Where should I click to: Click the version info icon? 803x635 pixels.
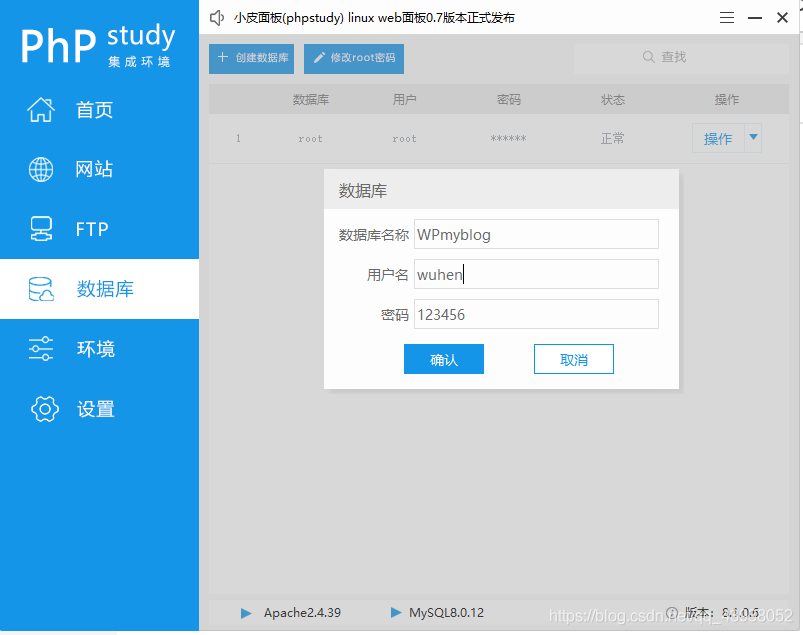click(672, 612)
